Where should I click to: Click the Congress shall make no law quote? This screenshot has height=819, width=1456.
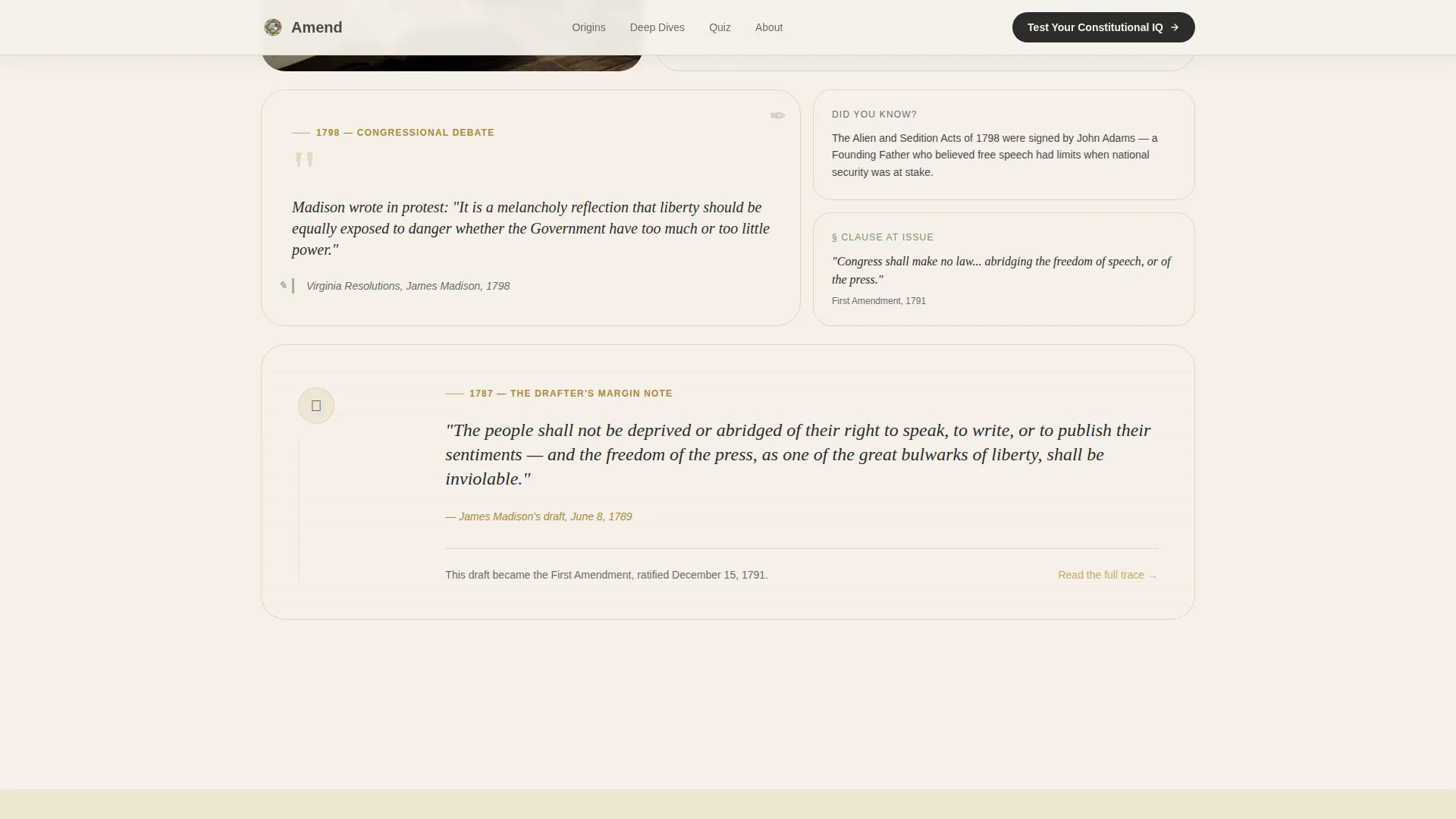pos(1001,270)
